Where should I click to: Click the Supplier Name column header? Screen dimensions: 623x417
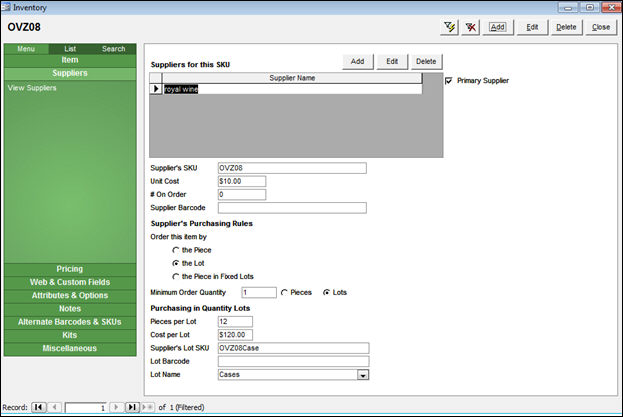(x=292, y=78)
